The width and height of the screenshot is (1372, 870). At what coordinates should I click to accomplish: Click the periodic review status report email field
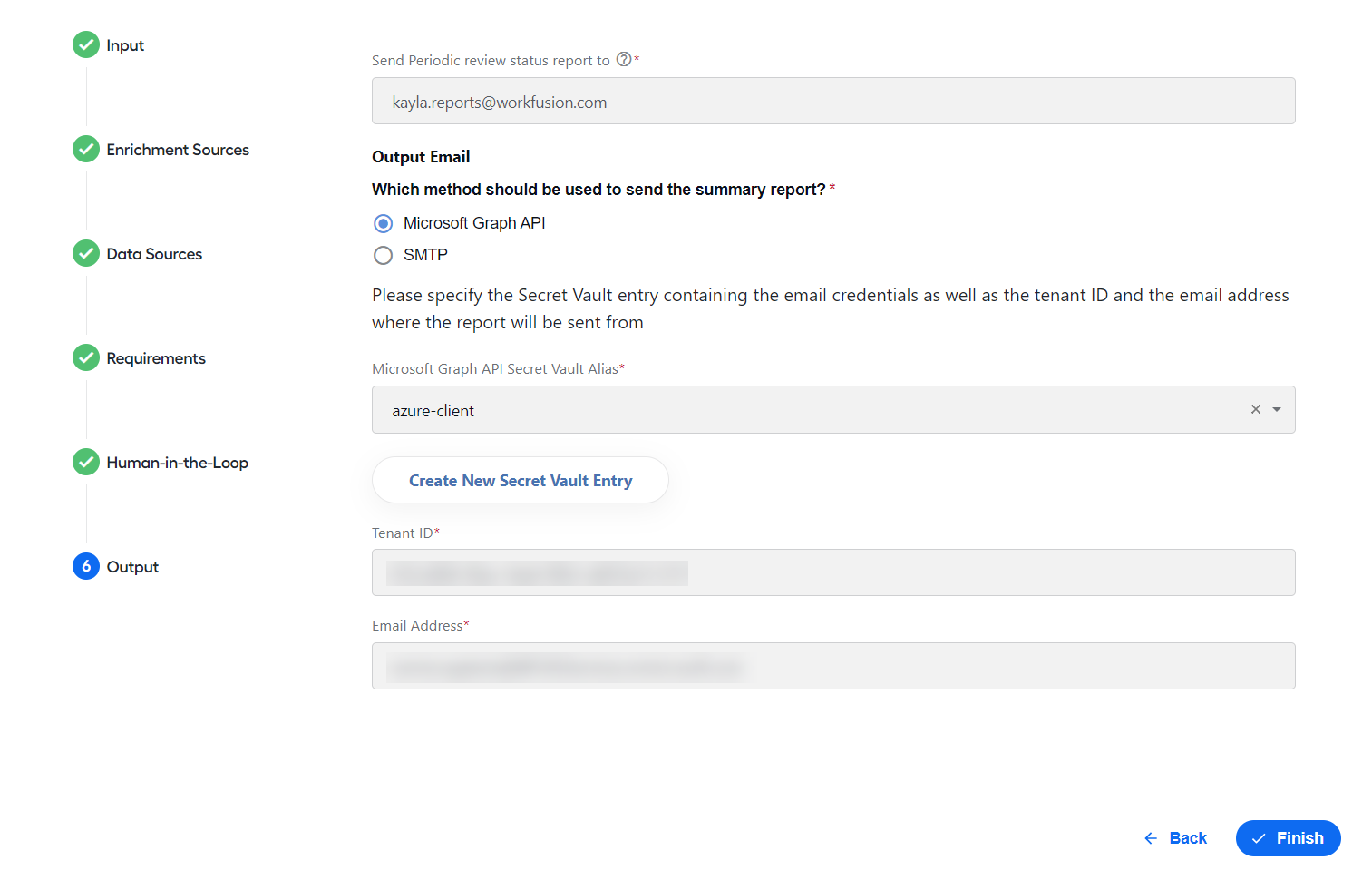coord(833,101)
